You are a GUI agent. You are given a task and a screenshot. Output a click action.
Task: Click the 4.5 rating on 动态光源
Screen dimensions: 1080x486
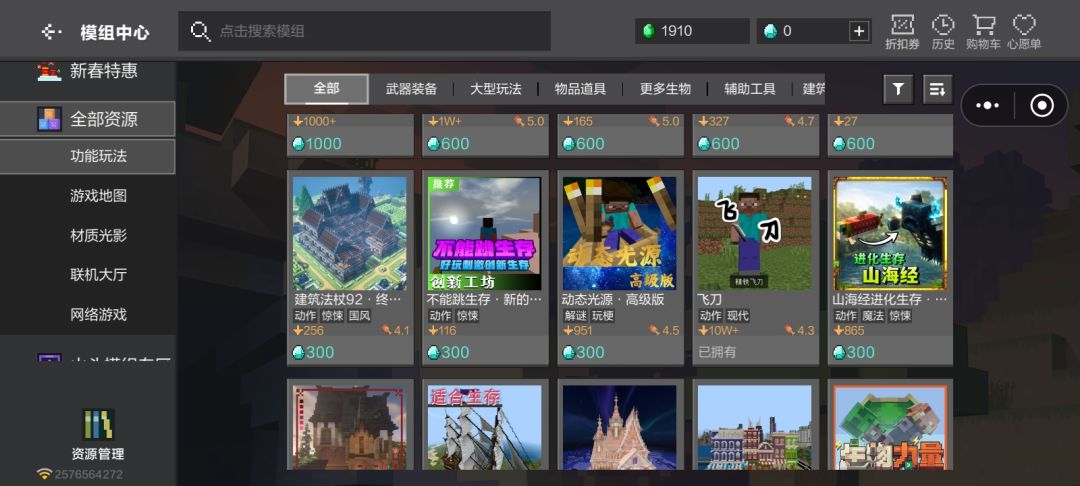point(664,330)
